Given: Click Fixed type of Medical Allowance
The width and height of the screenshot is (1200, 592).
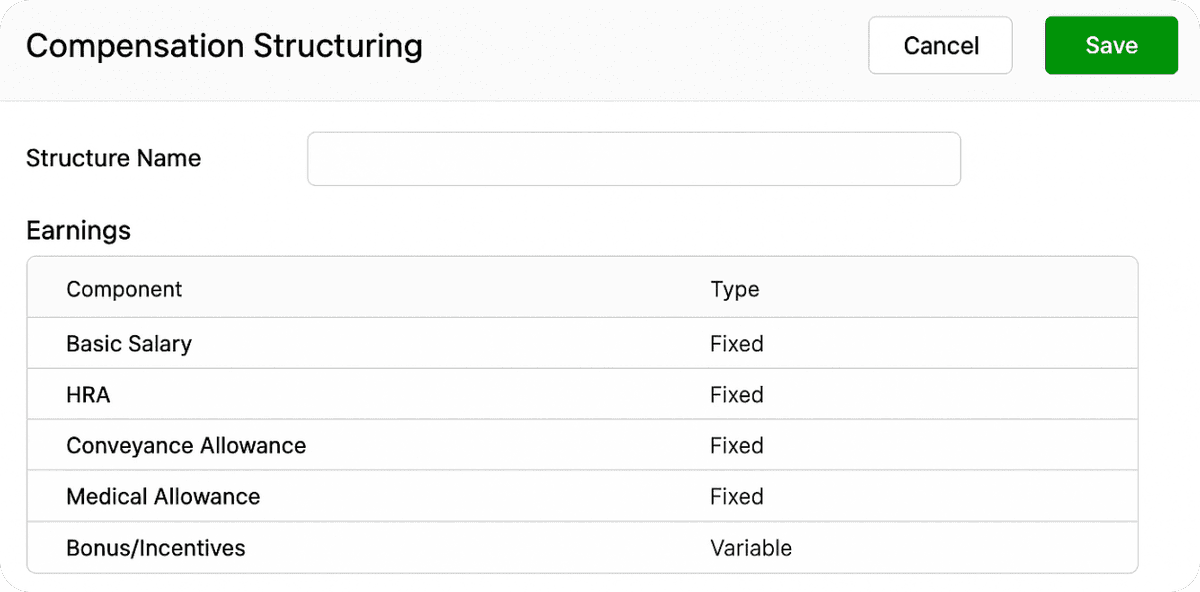Looking at the screenshot, I should (x=737, y=497).
